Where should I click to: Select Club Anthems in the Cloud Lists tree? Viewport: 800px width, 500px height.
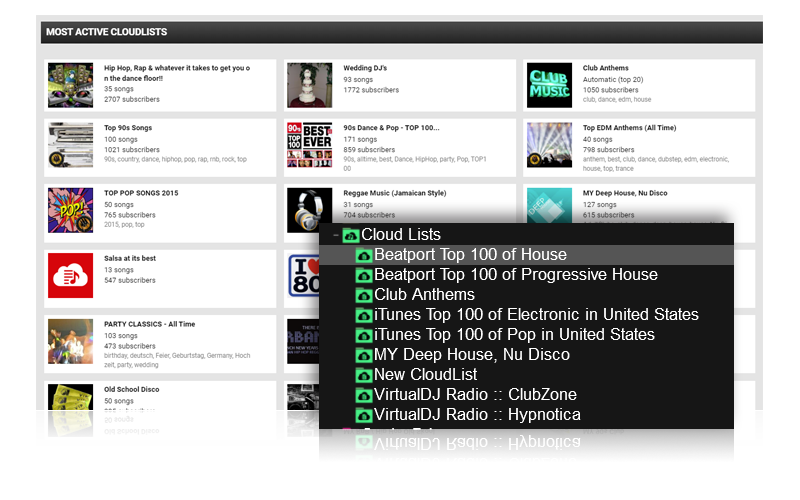(424, 294)
